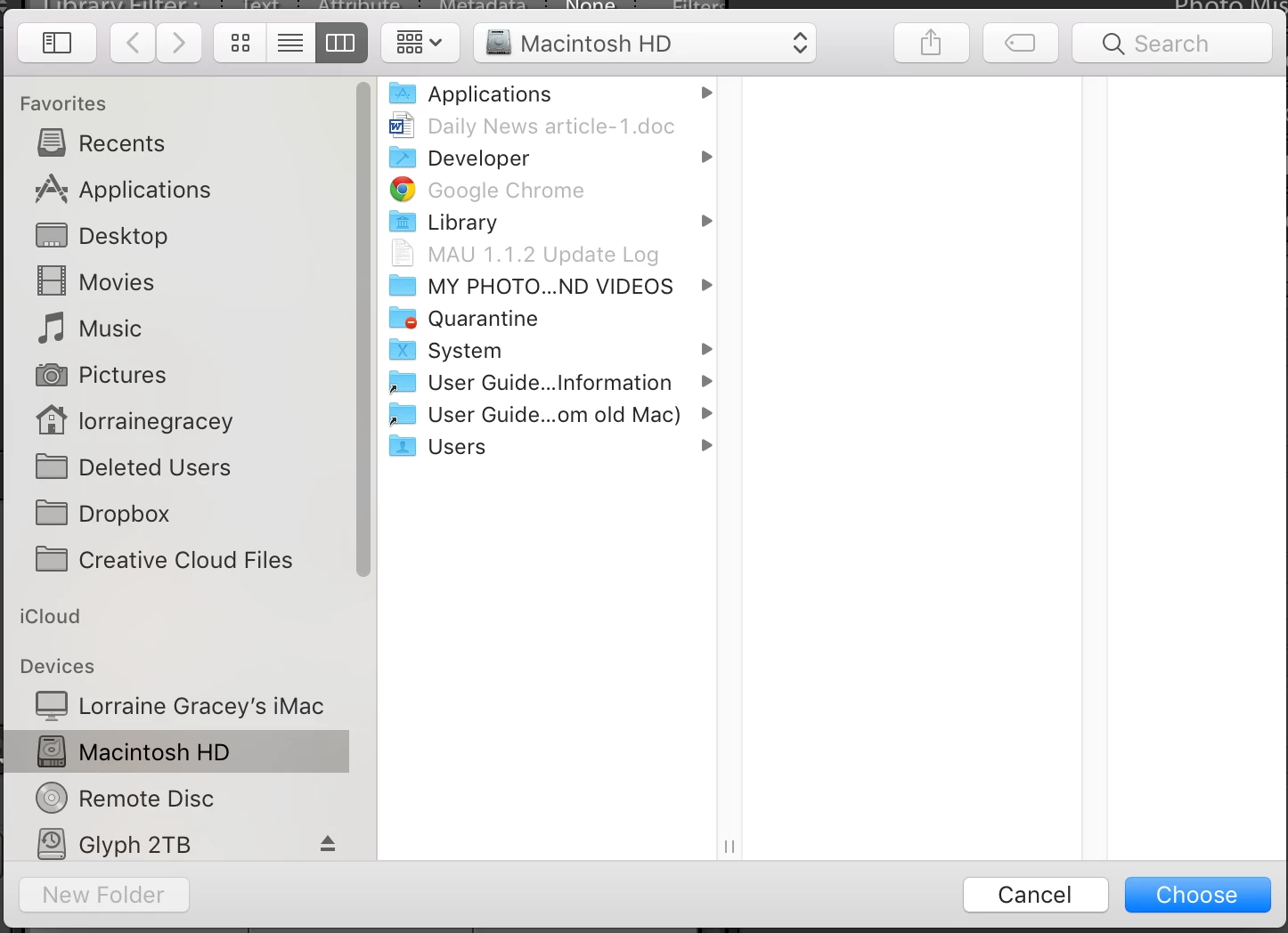Image resolution: width=1288 pixels, height=933 pixels.
Task: Click Daily News article-1.doc file
Action: point(548,126)
